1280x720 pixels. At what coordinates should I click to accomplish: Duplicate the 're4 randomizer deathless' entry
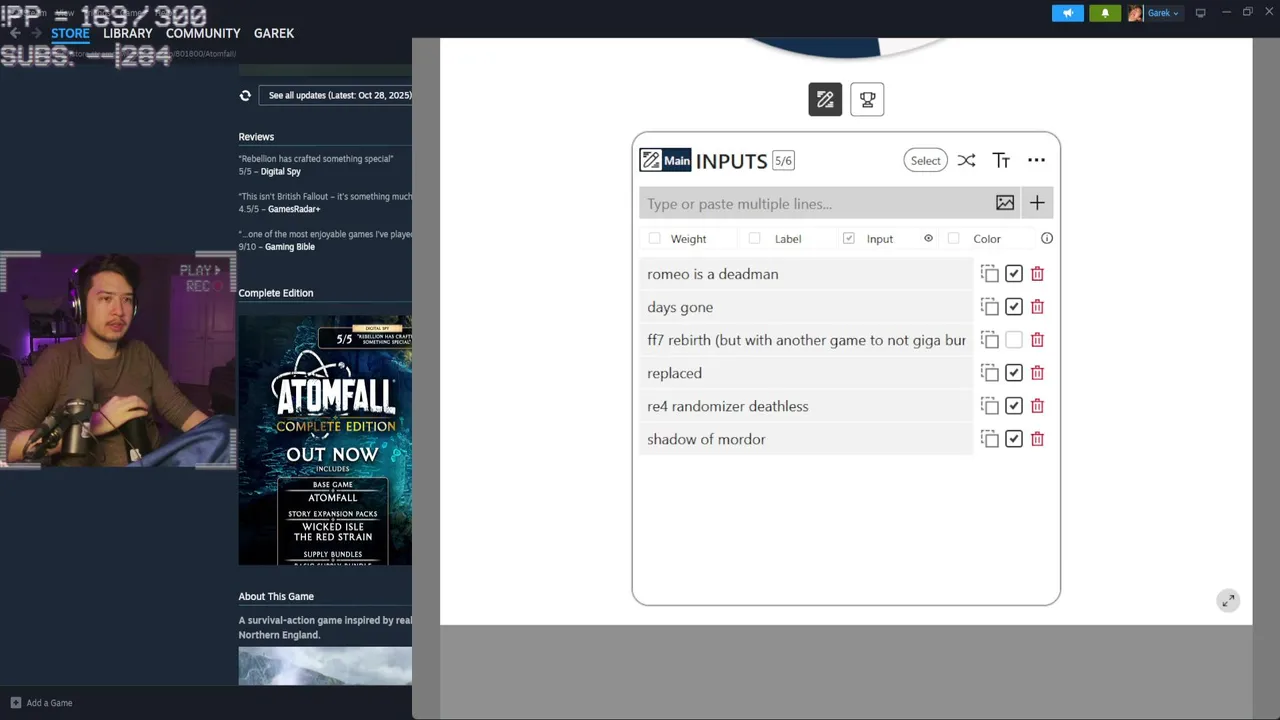990,405
